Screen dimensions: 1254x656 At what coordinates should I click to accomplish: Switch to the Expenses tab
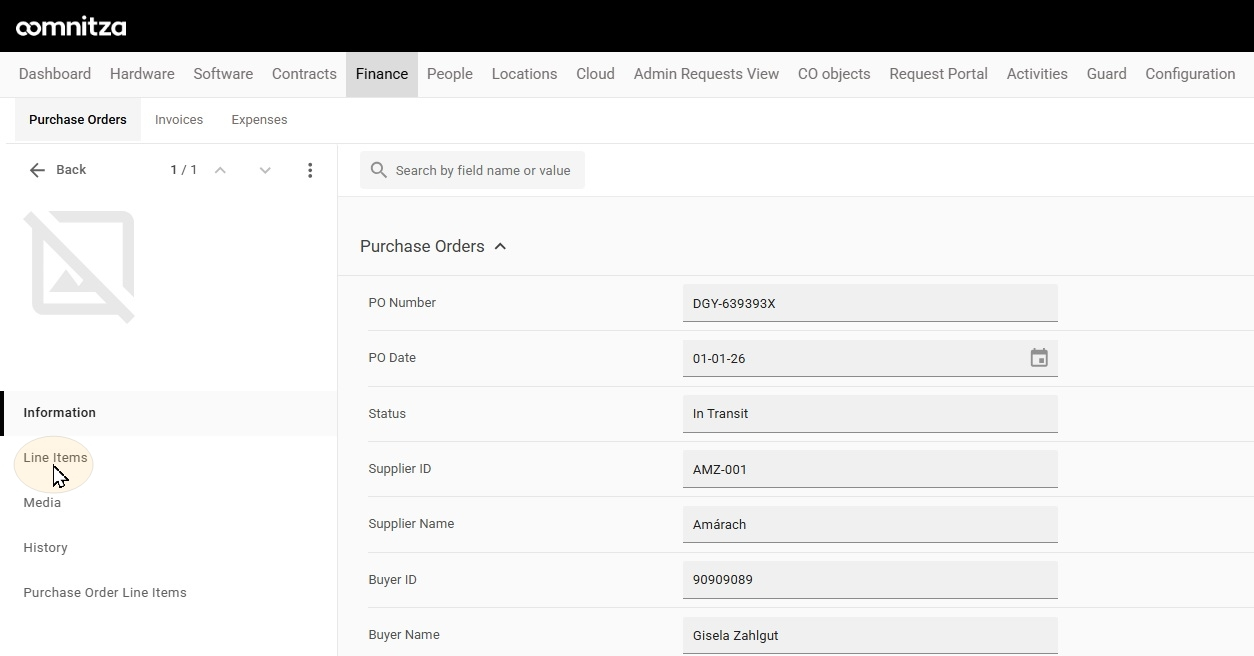coord(259,120)
